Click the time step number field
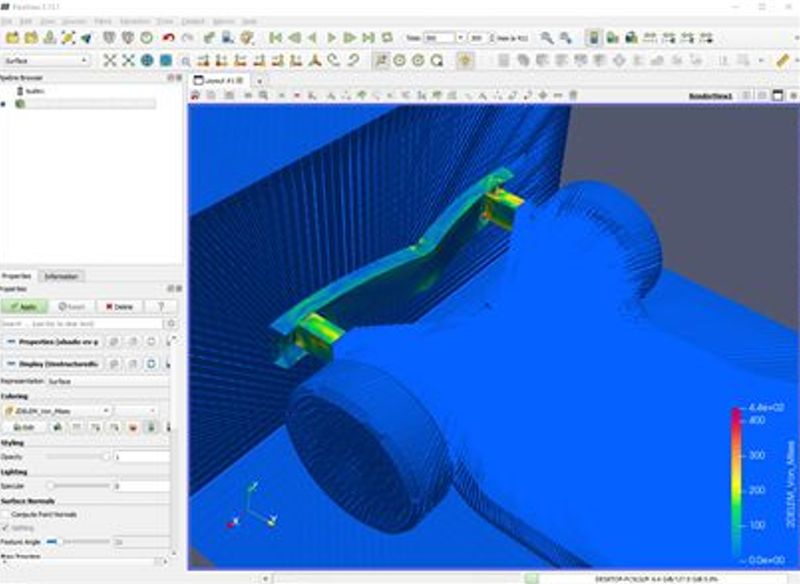 (x=479, y=38)
